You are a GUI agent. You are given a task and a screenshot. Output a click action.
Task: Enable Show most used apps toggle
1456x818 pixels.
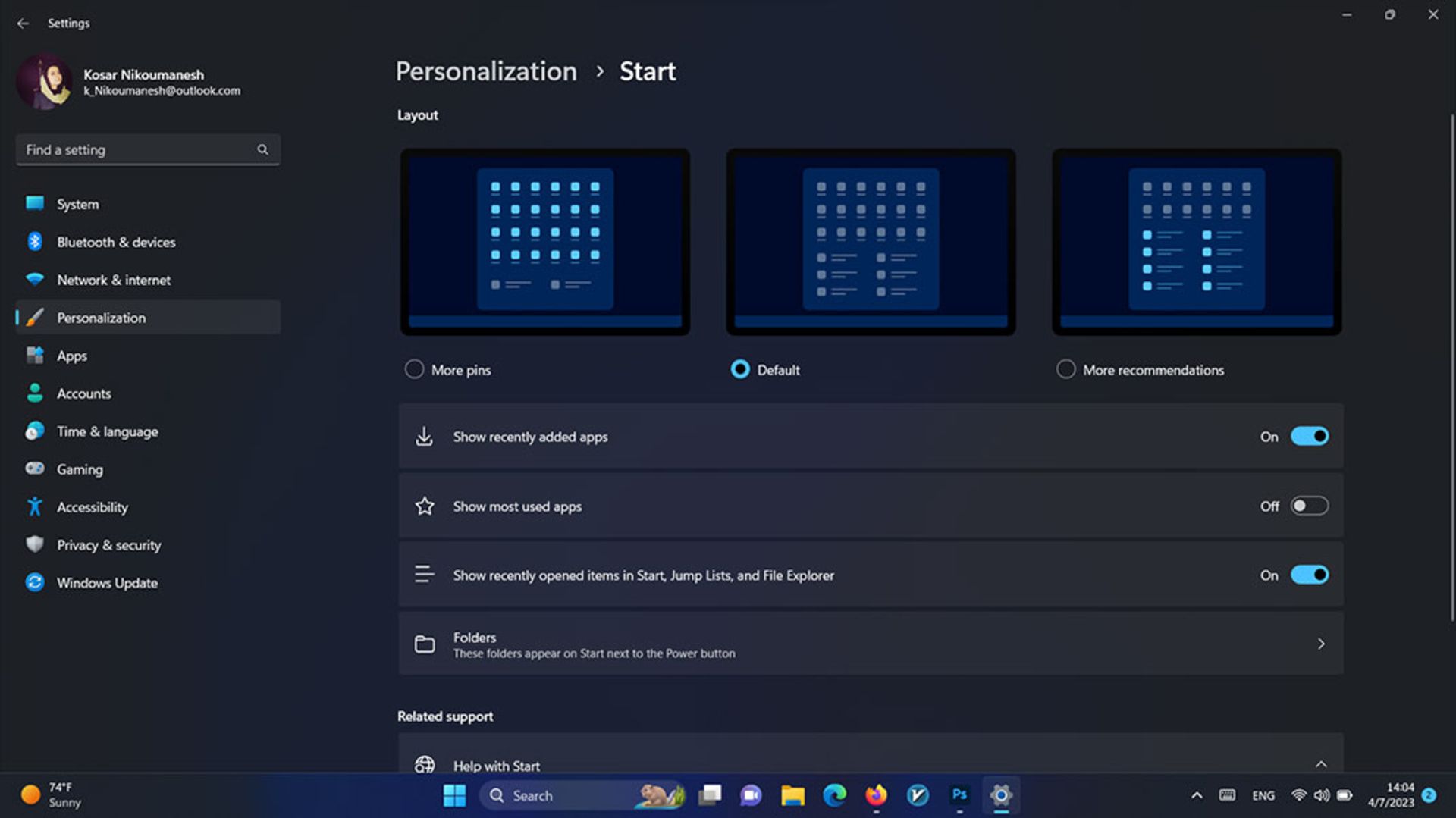point(1309,506)
